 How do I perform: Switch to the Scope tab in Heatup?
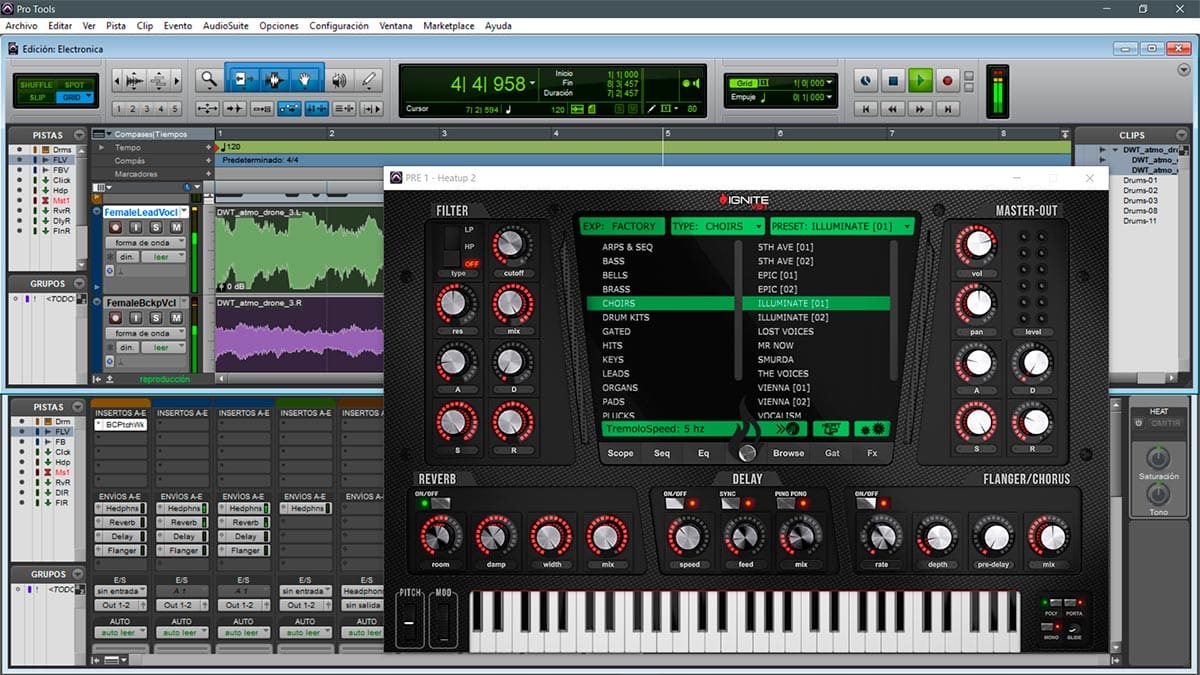(620, 453)
